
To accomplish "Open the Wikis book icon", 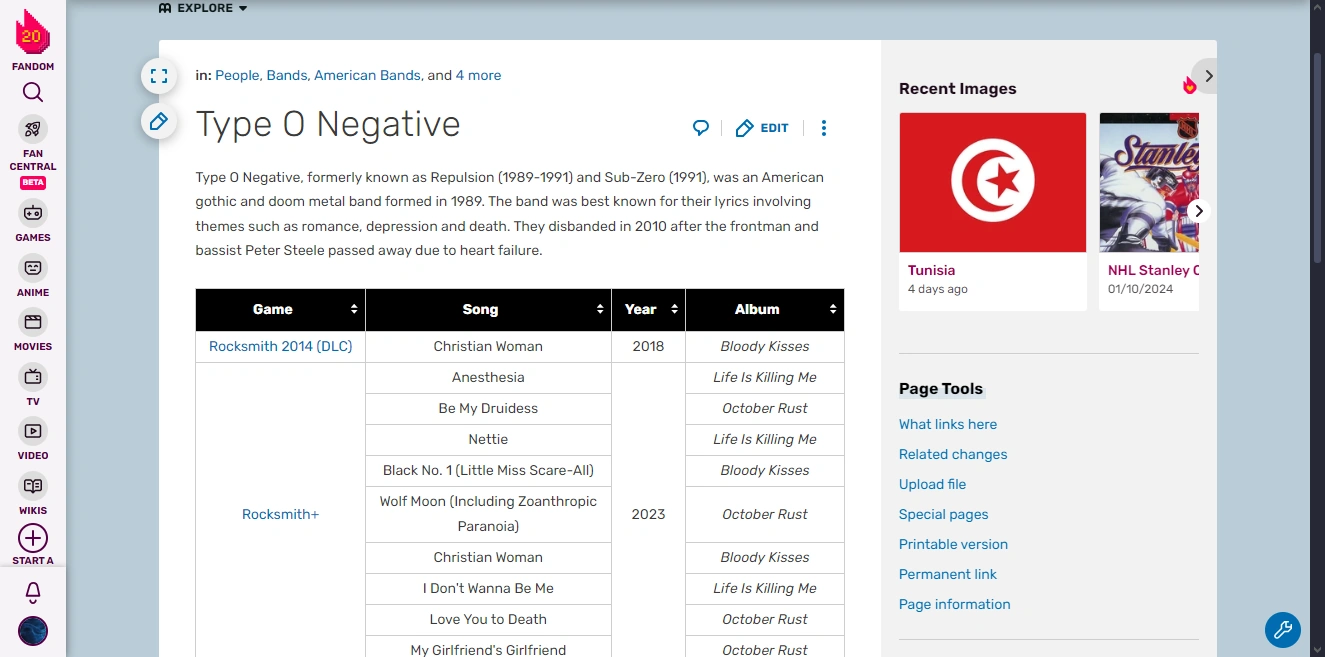I will pyautogui.click(x=33, y=486).
